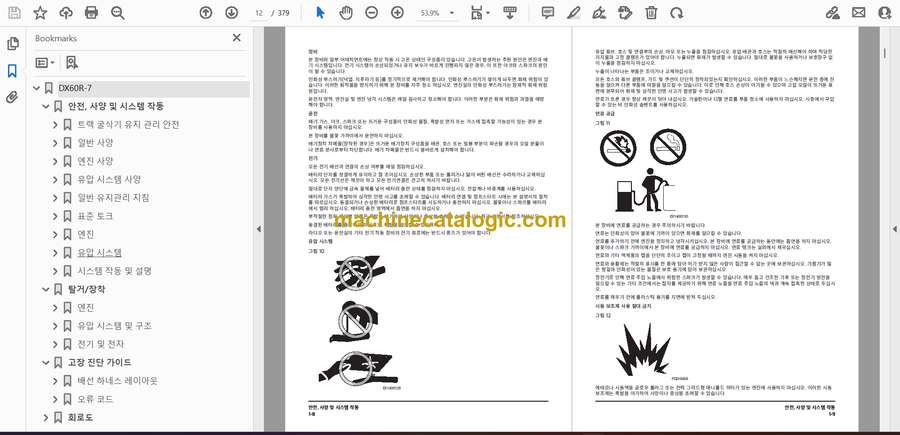
Task: Select the DX60R-7 bookmark
Action: (x=75, y=88)
